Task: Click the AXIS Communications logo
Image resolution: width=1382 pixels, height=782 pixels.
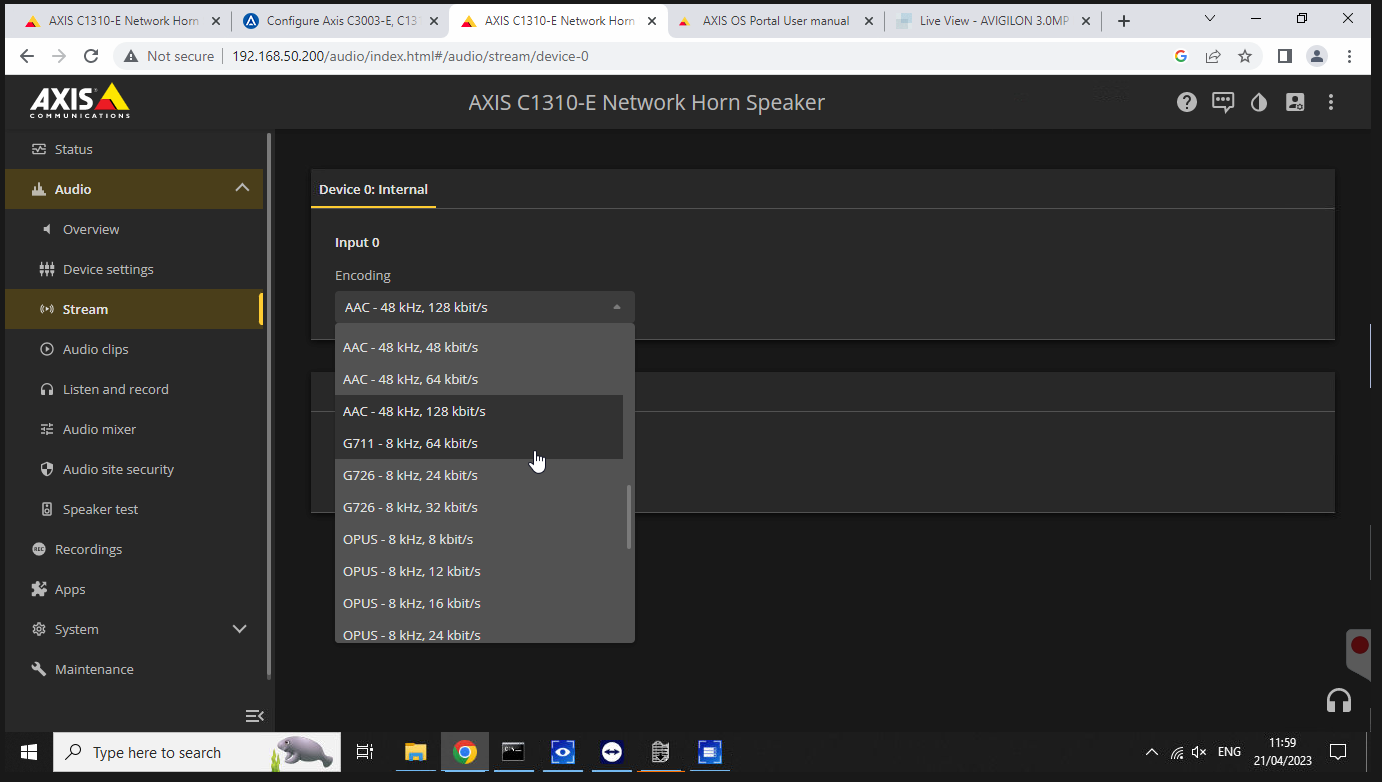Action: pos(80,101)
